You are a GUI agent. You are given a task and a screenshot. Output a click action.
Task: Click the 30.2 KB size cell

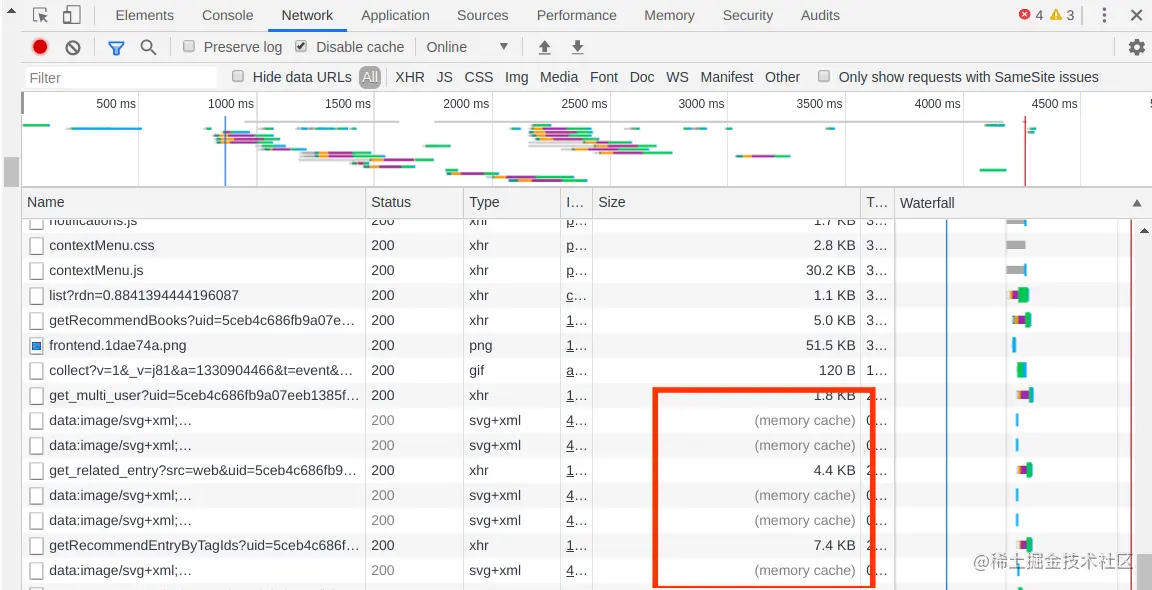(x=727, y=270)
